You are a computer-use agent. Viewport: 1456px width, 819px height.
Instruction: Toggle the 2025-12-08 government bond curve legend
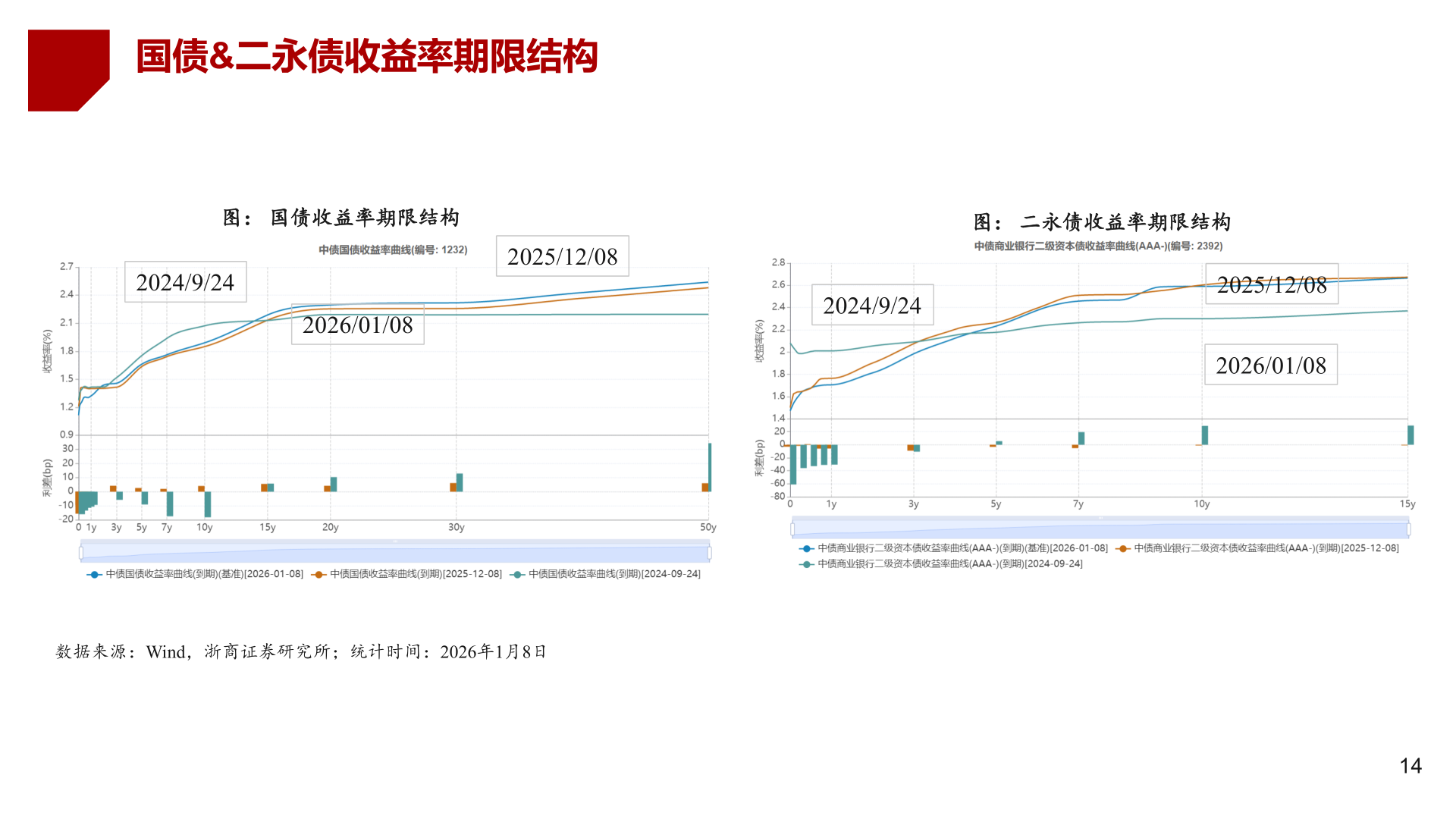(x=407, y=574)
